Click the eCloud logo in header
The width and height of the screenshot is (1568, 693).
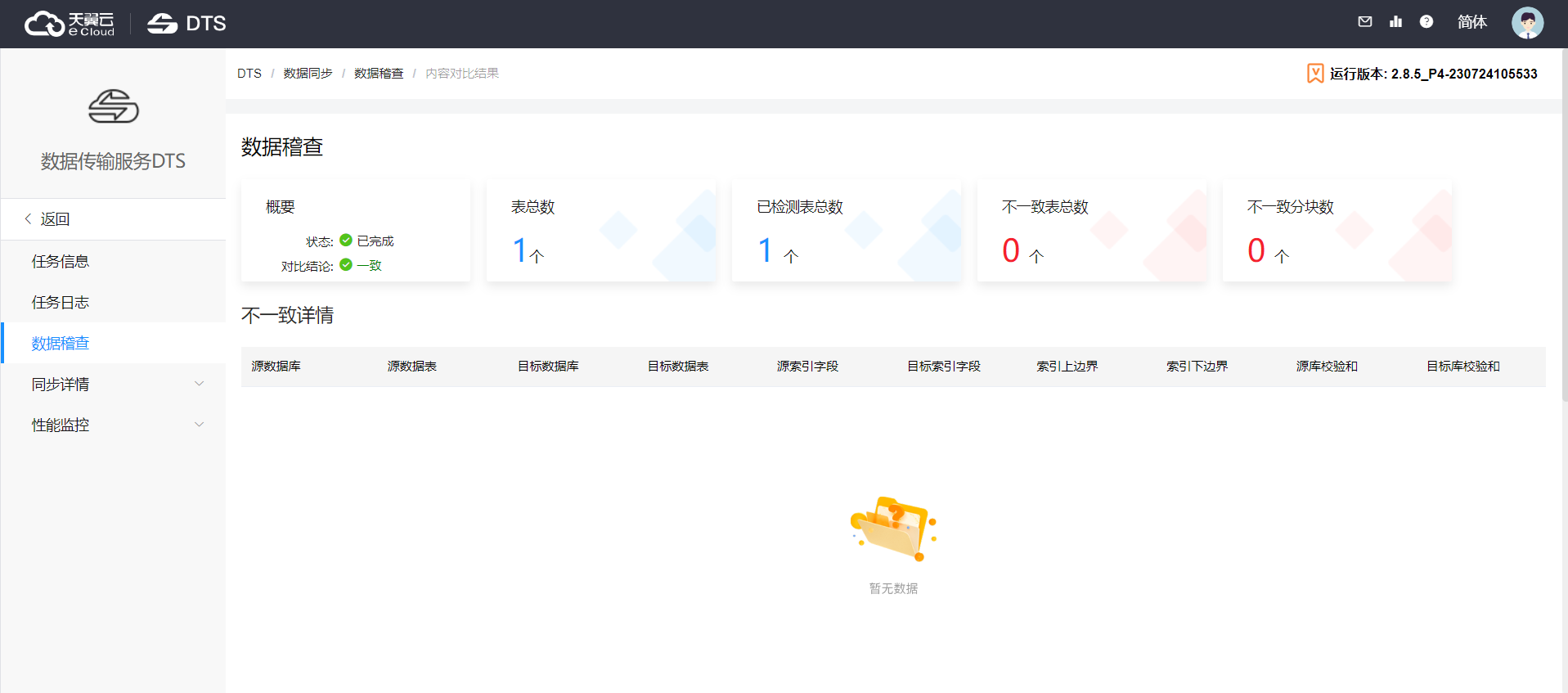(x=70, y=24)
